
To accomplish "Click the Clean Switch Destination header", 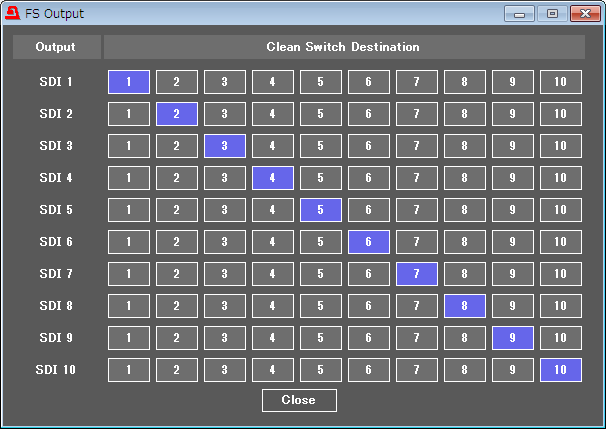I will coord(343,47).
